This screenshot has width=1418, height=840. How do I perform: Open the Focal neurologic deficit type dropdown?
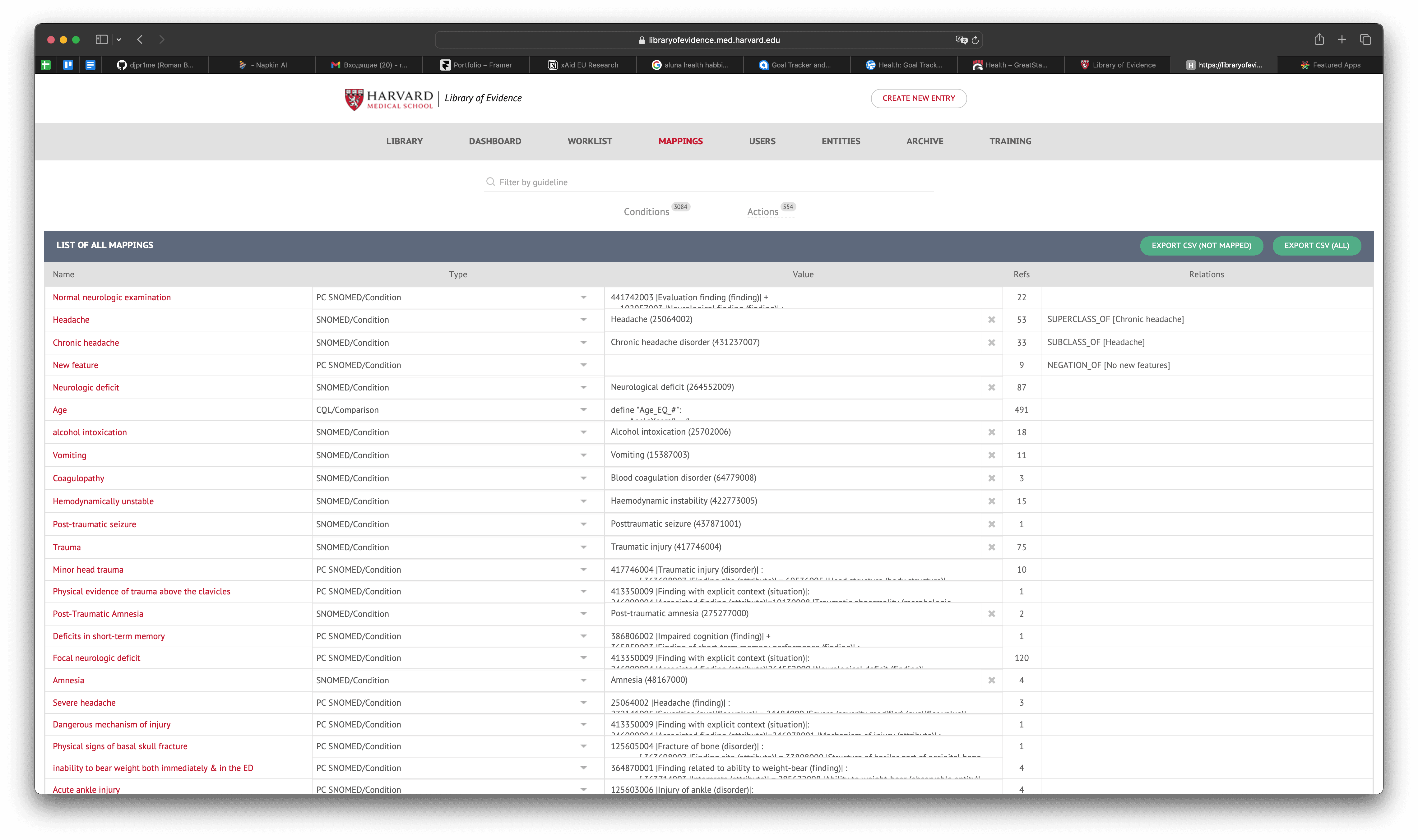583,658
